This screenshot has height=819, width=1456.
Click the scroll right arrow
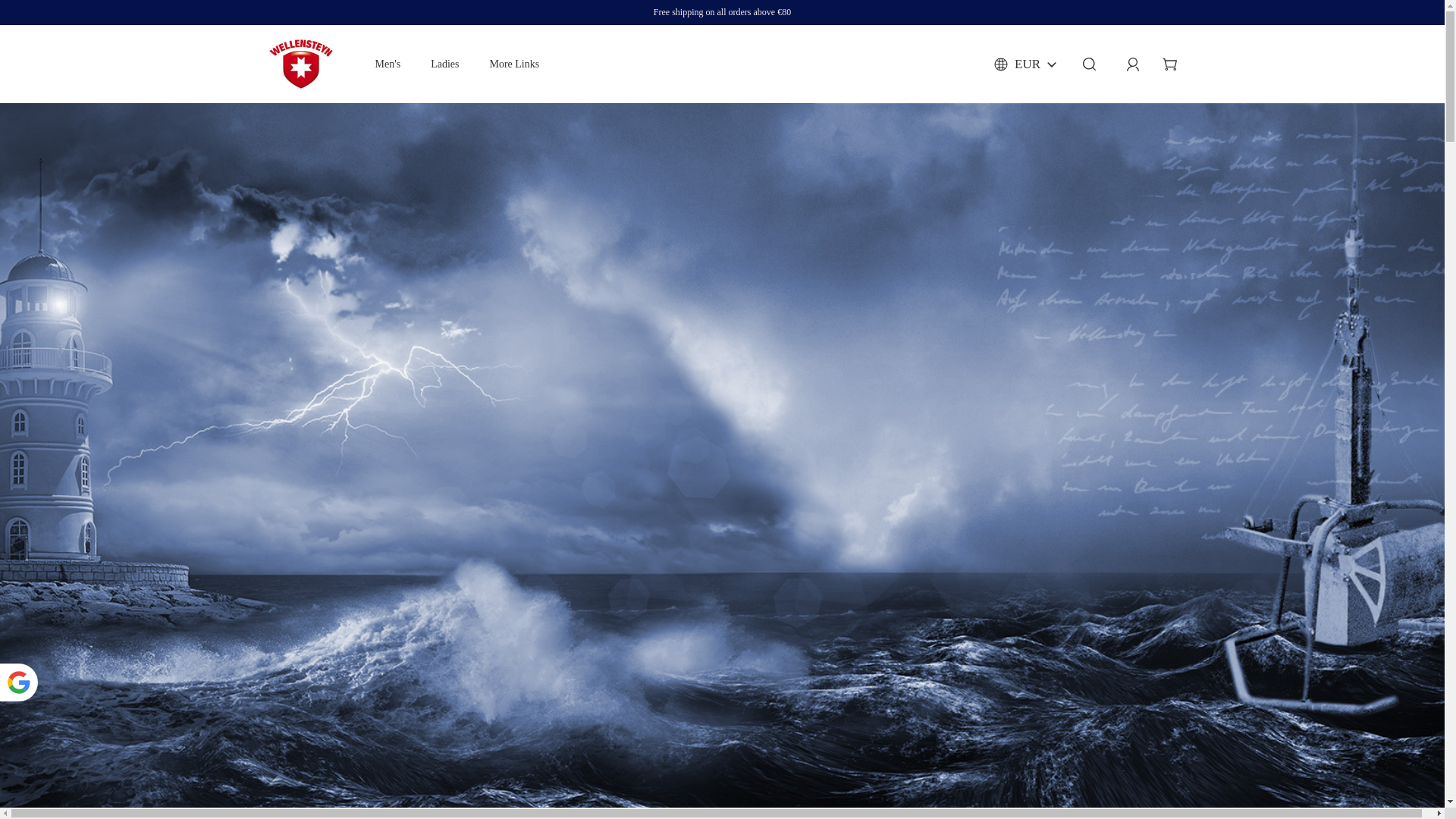1439,814
